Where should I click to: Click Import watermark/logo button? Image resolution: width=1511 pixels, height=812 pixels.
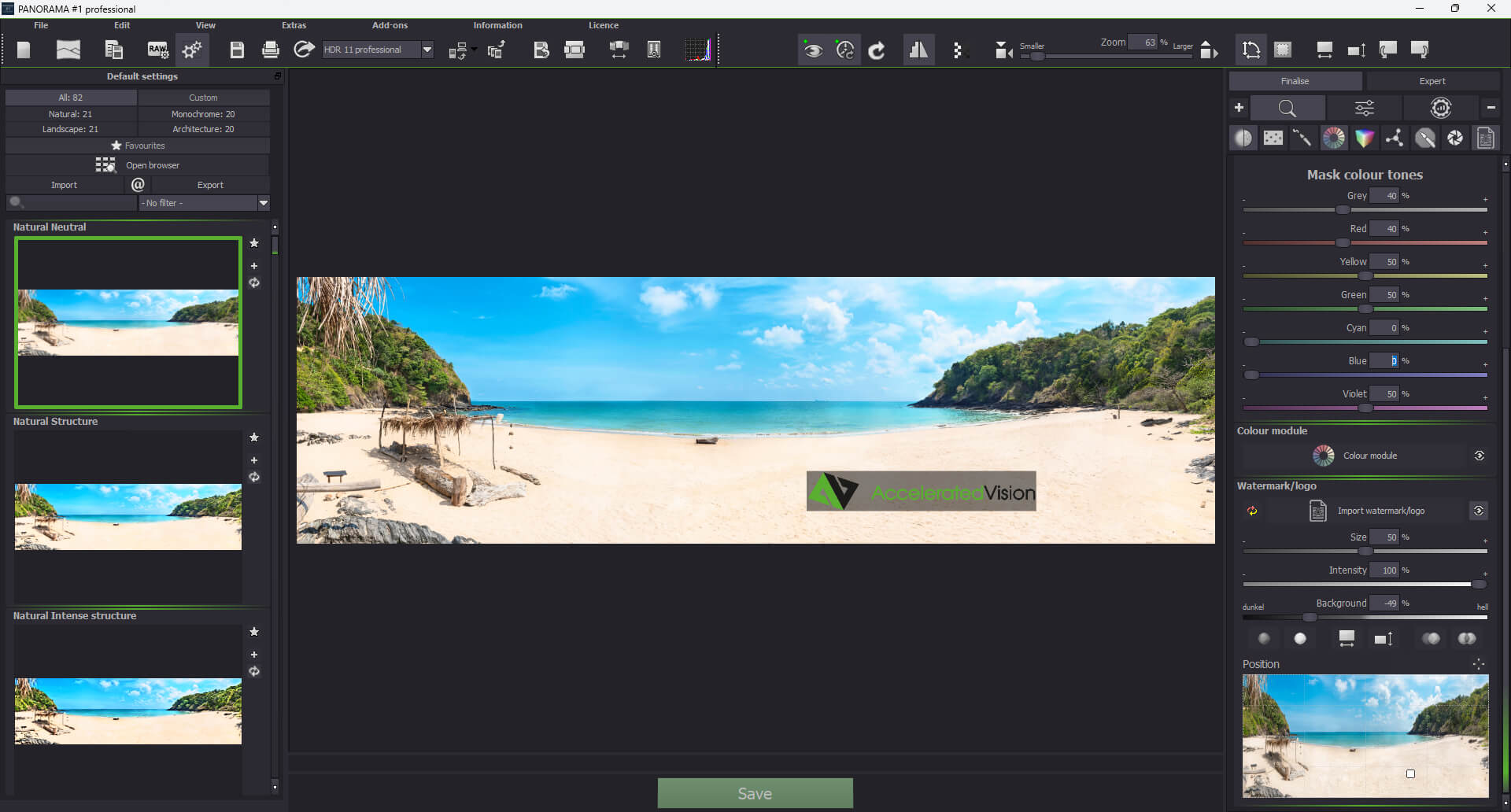[1380, 511]
